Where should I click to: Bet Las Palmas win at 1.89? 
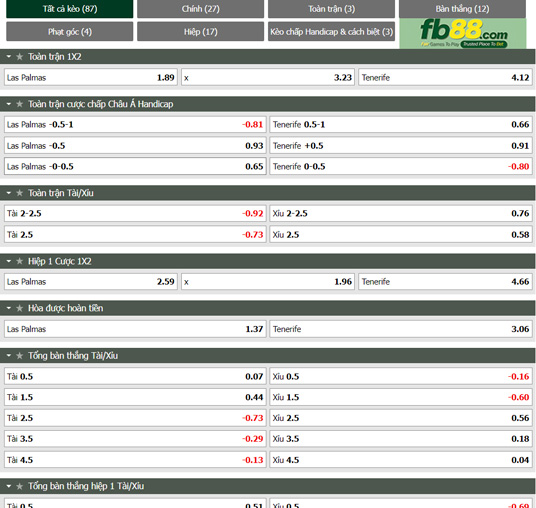coord(91,78)
